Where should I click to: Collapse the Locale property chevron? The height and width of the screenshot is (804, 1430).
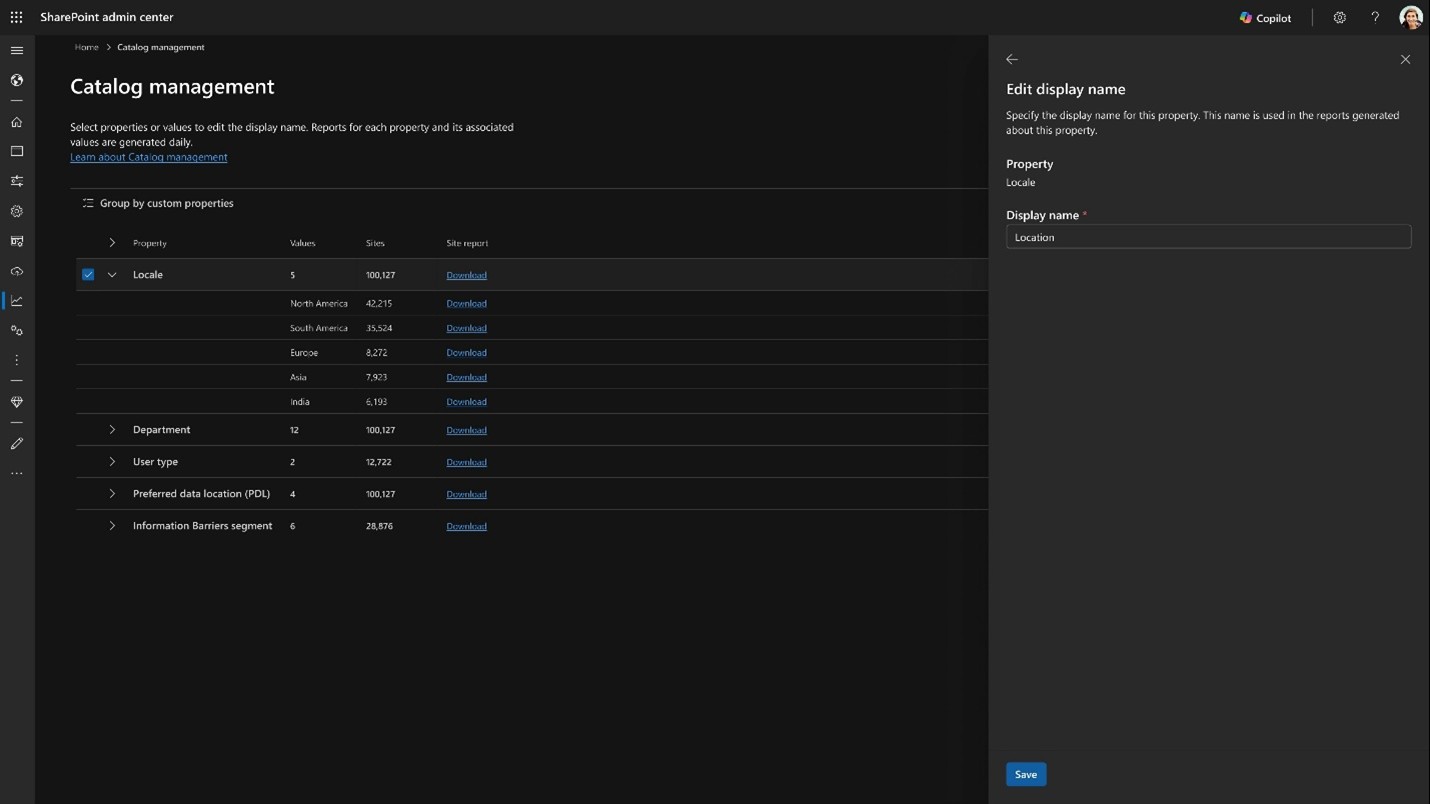pyautogui.click(x=112, y=274)
